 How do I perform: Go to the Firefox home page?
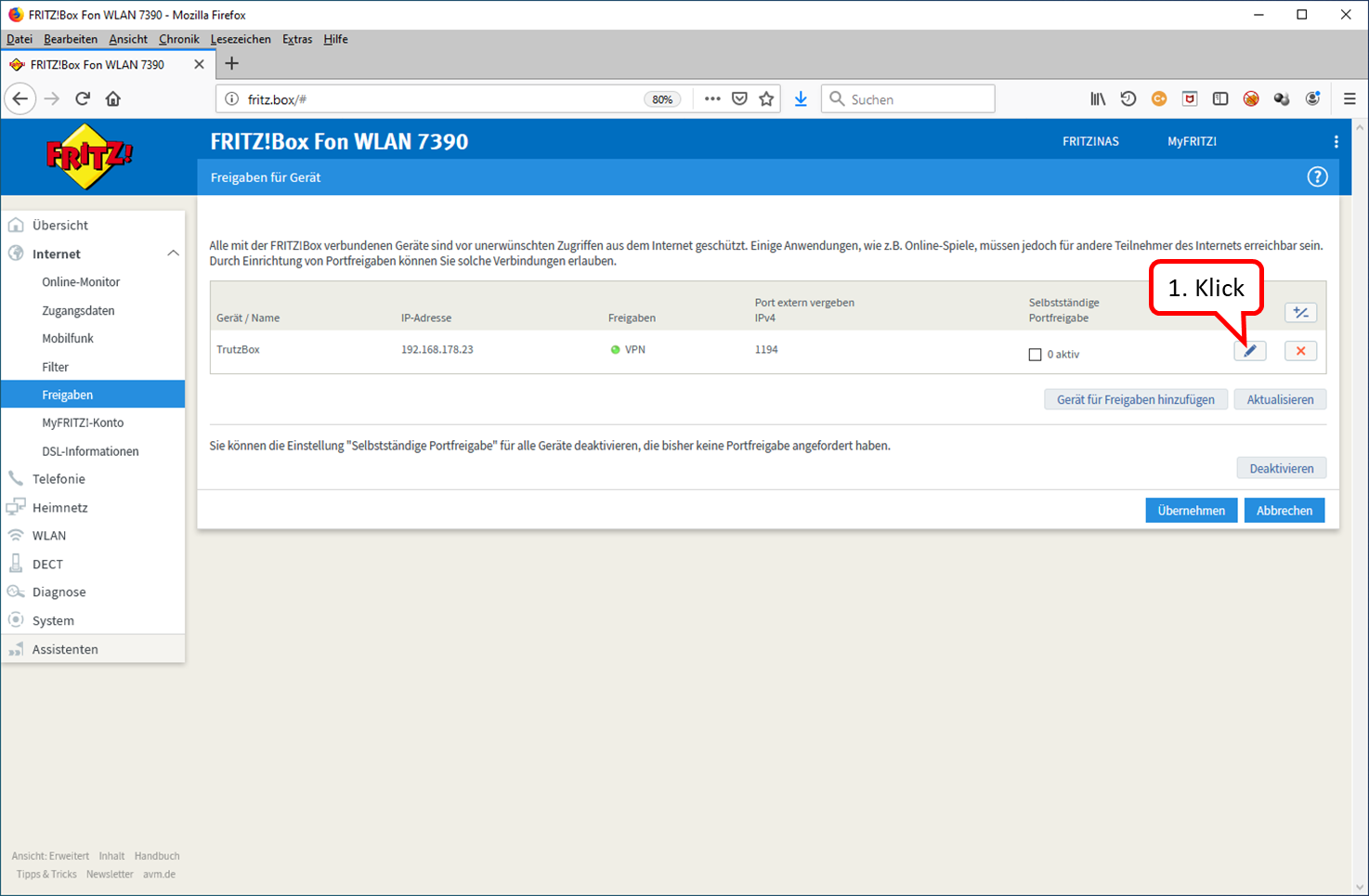(113, 98)
